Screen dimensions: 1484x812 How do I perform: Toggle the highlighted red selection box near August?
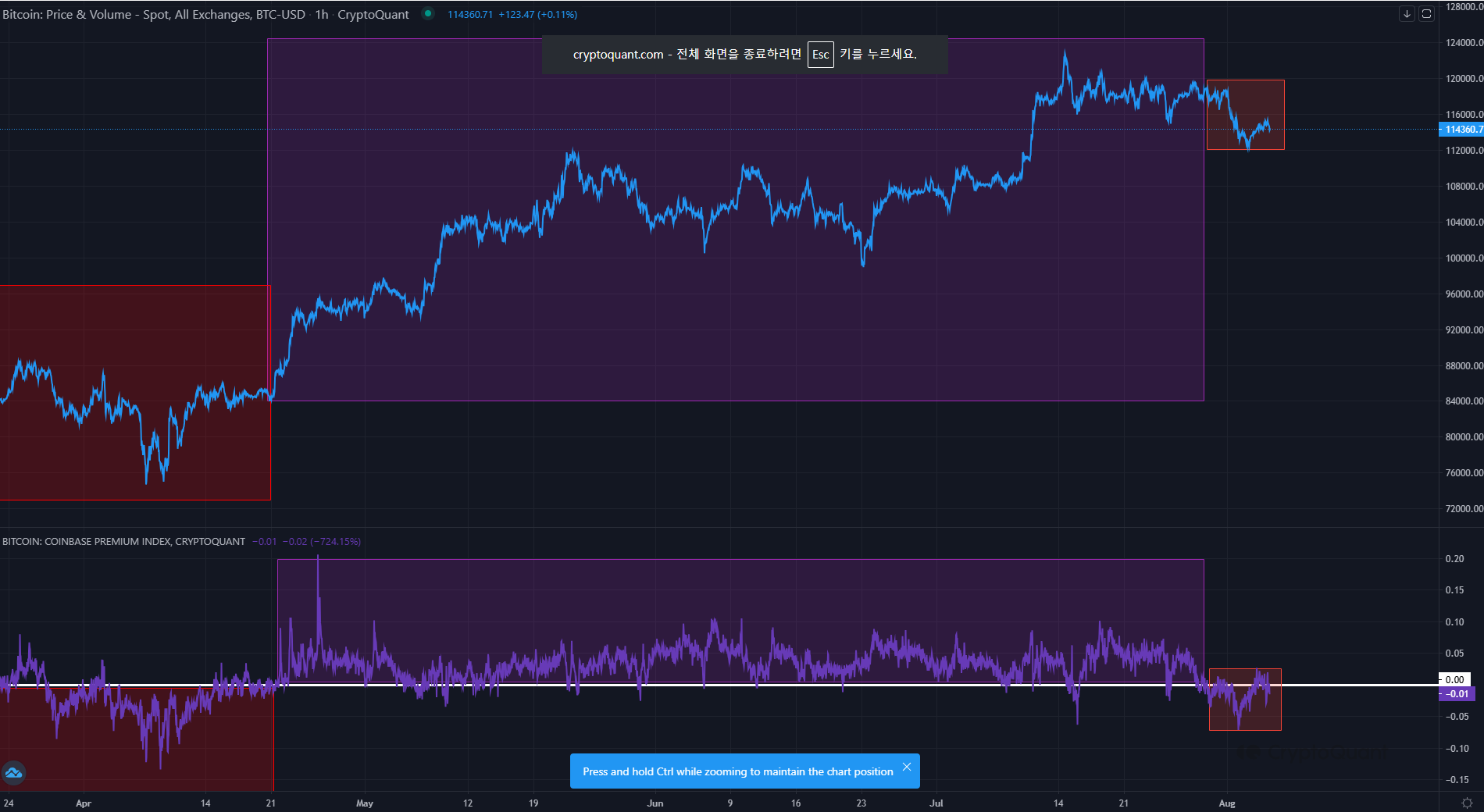point(1246,113)
